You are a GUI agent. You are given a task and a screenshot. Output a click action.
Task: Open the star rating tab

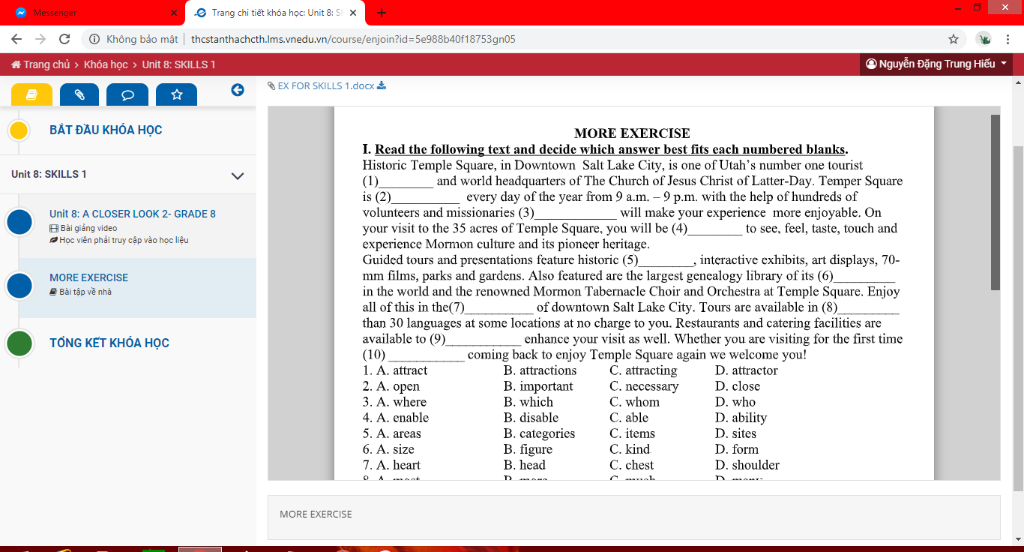tap(176, 94)
